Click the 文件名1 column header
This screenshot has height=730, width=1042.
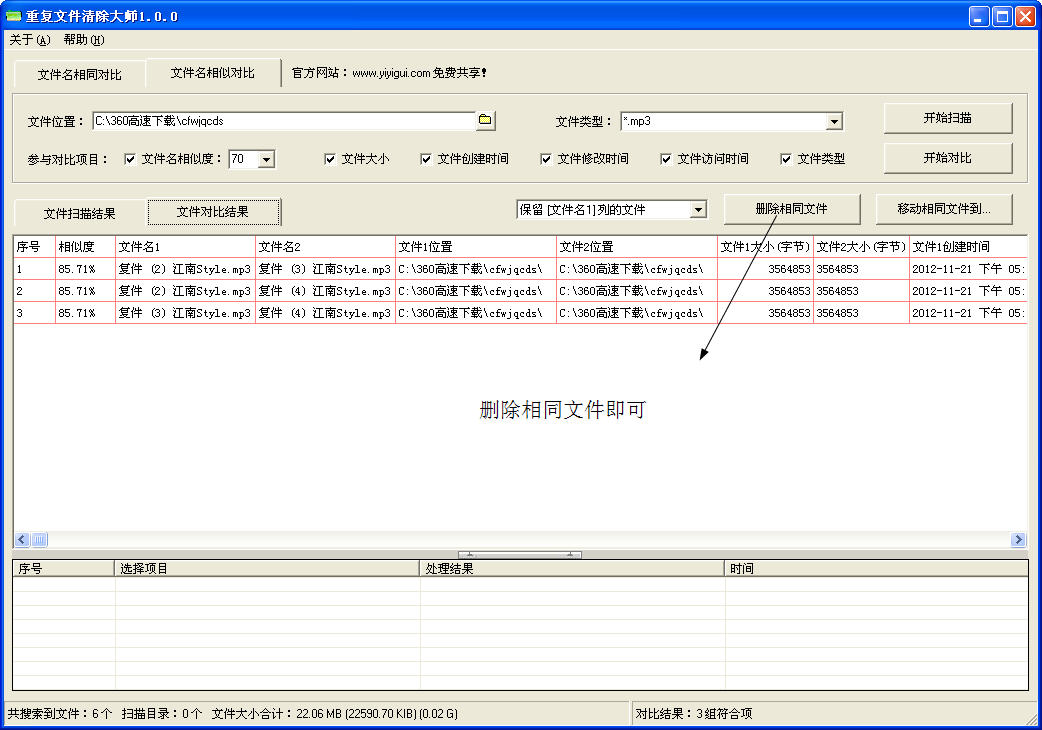click(x=185, y=246)
